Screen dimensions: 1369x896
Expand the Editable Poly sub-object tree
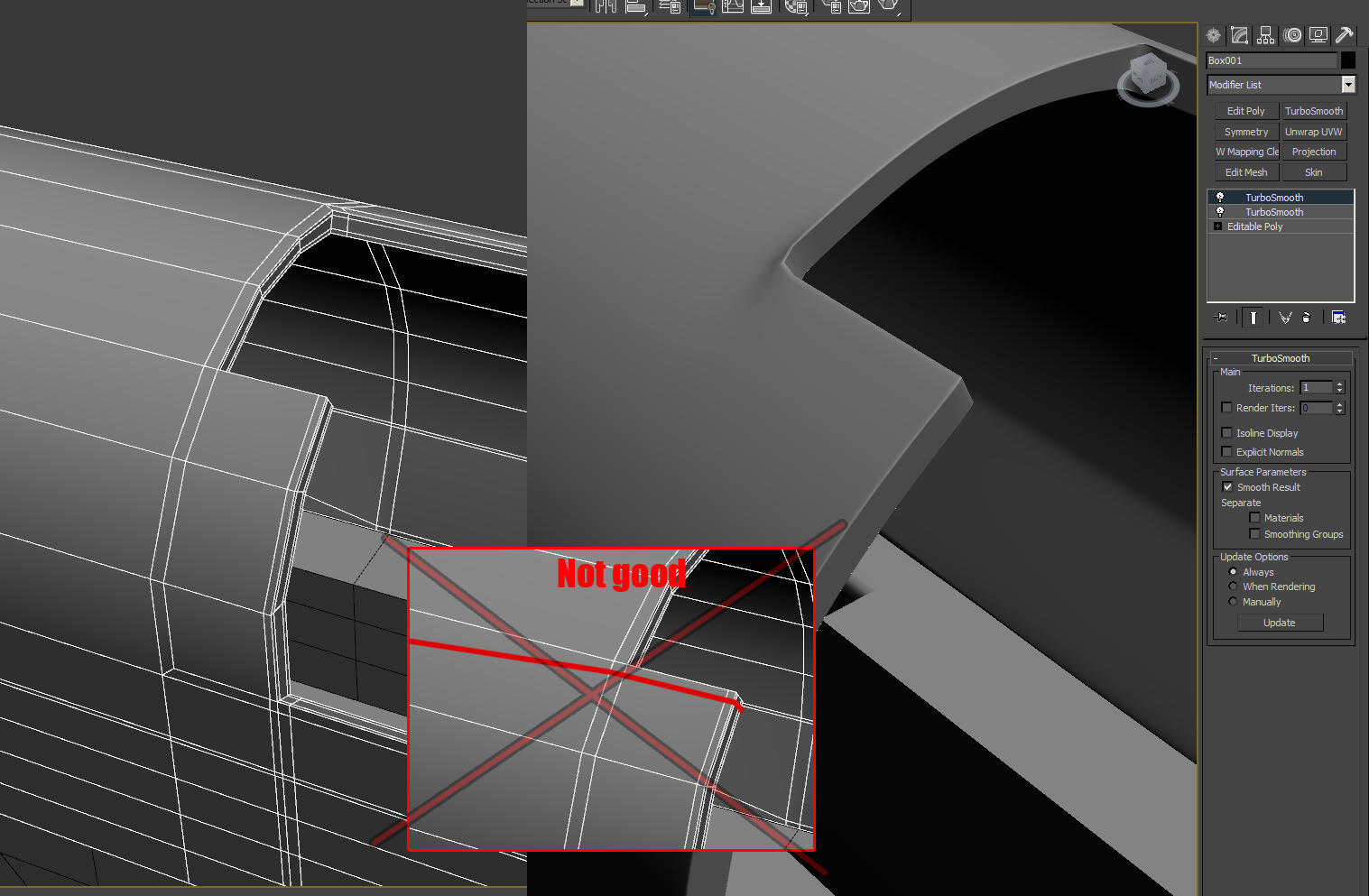(x=1218, y=226)
